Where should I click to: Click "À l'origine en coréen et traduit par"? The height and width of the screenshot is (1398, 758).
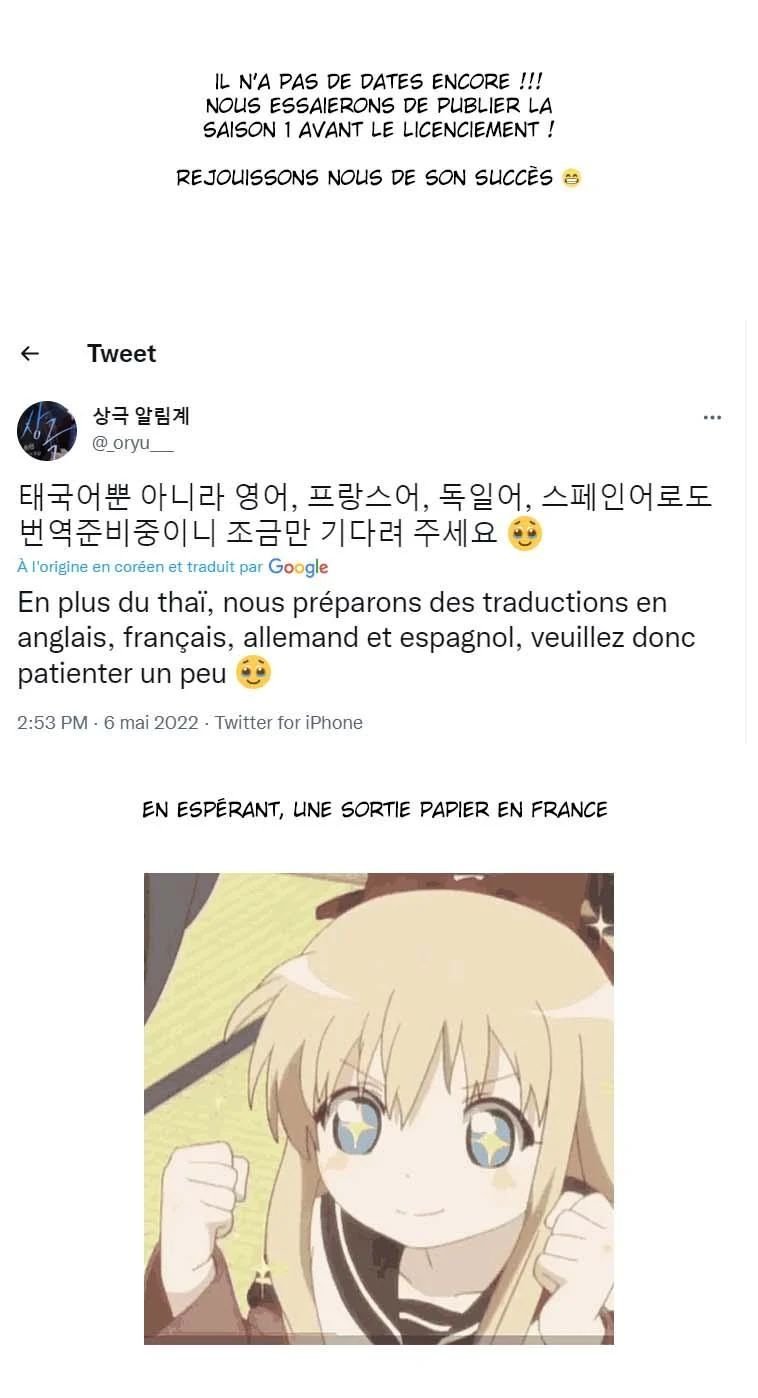[140, 567]
